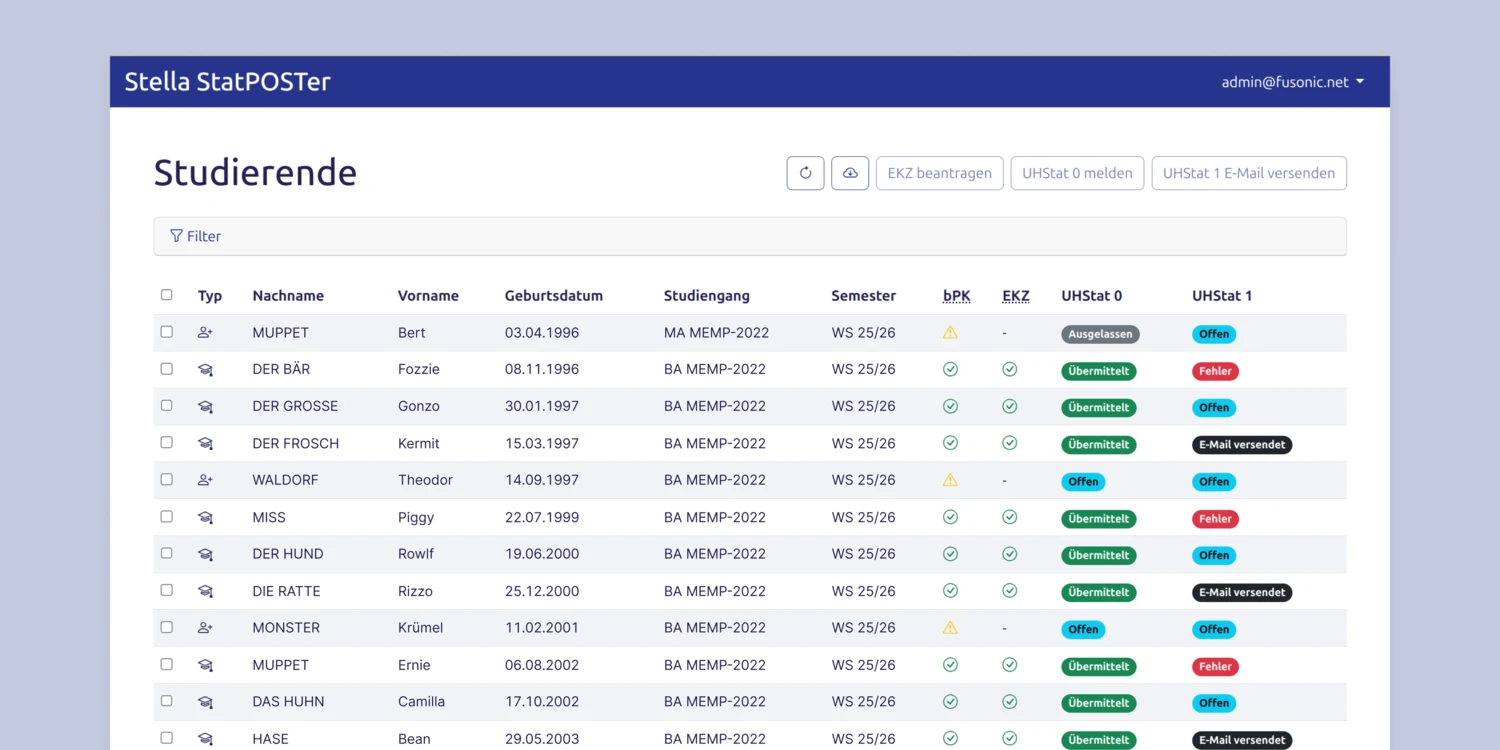The height and width of the screenshot is (750, 1500).
Task: Click the first name Camilla
Action: click(x=421, y=702)
